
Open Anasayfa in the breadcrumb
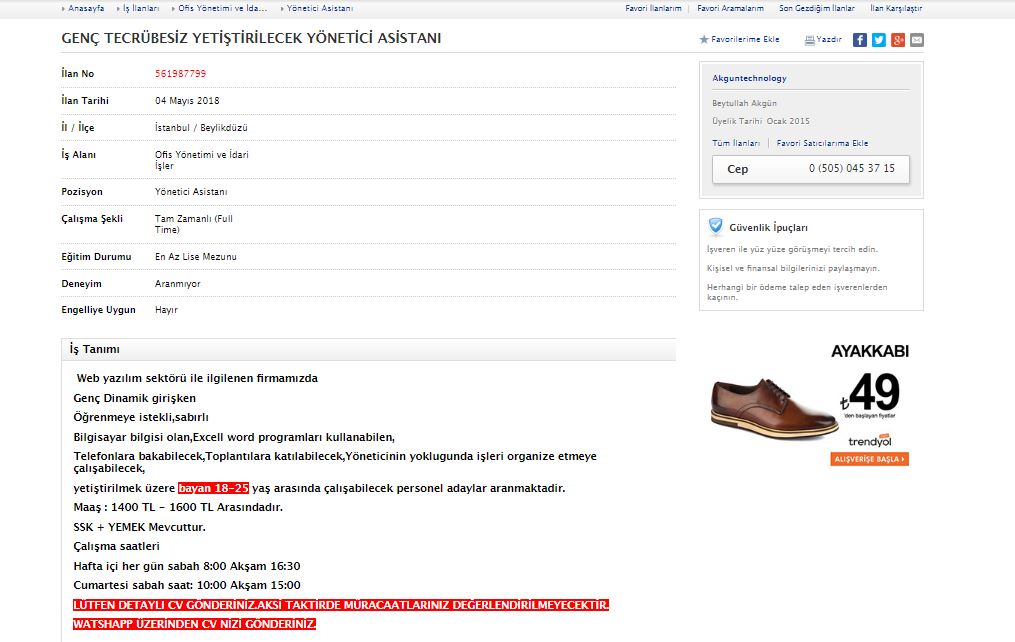(x=85, y=8)
